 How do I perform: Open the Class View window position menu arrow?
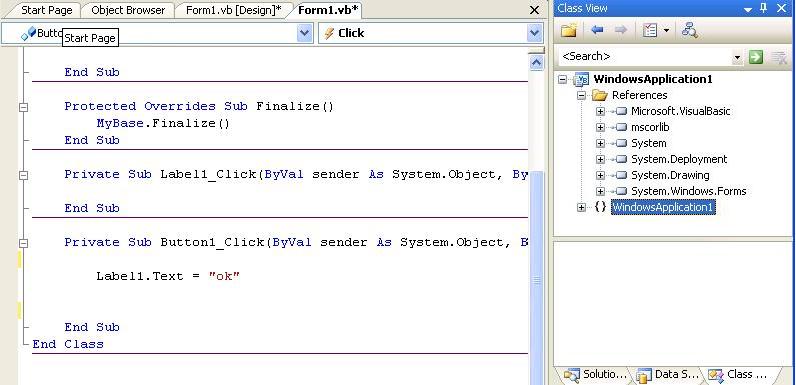pos(747,9)
